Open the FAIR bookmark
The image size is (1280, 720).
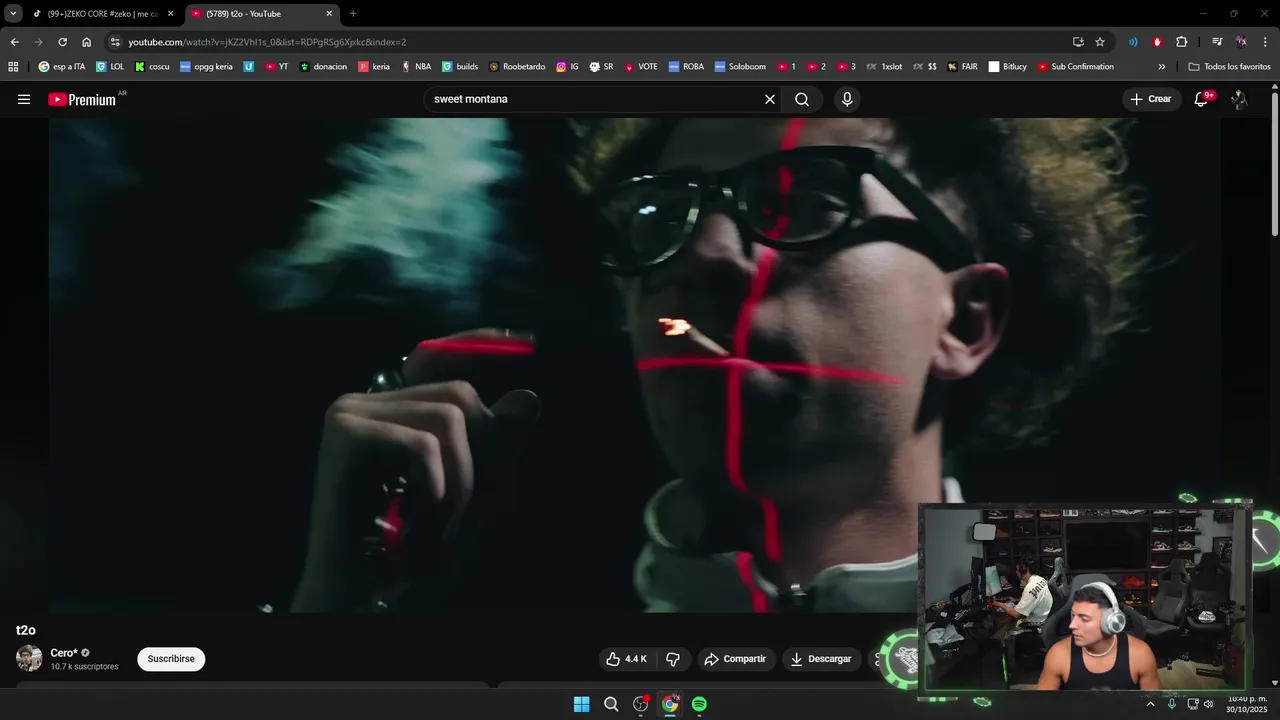coord(962,67)
